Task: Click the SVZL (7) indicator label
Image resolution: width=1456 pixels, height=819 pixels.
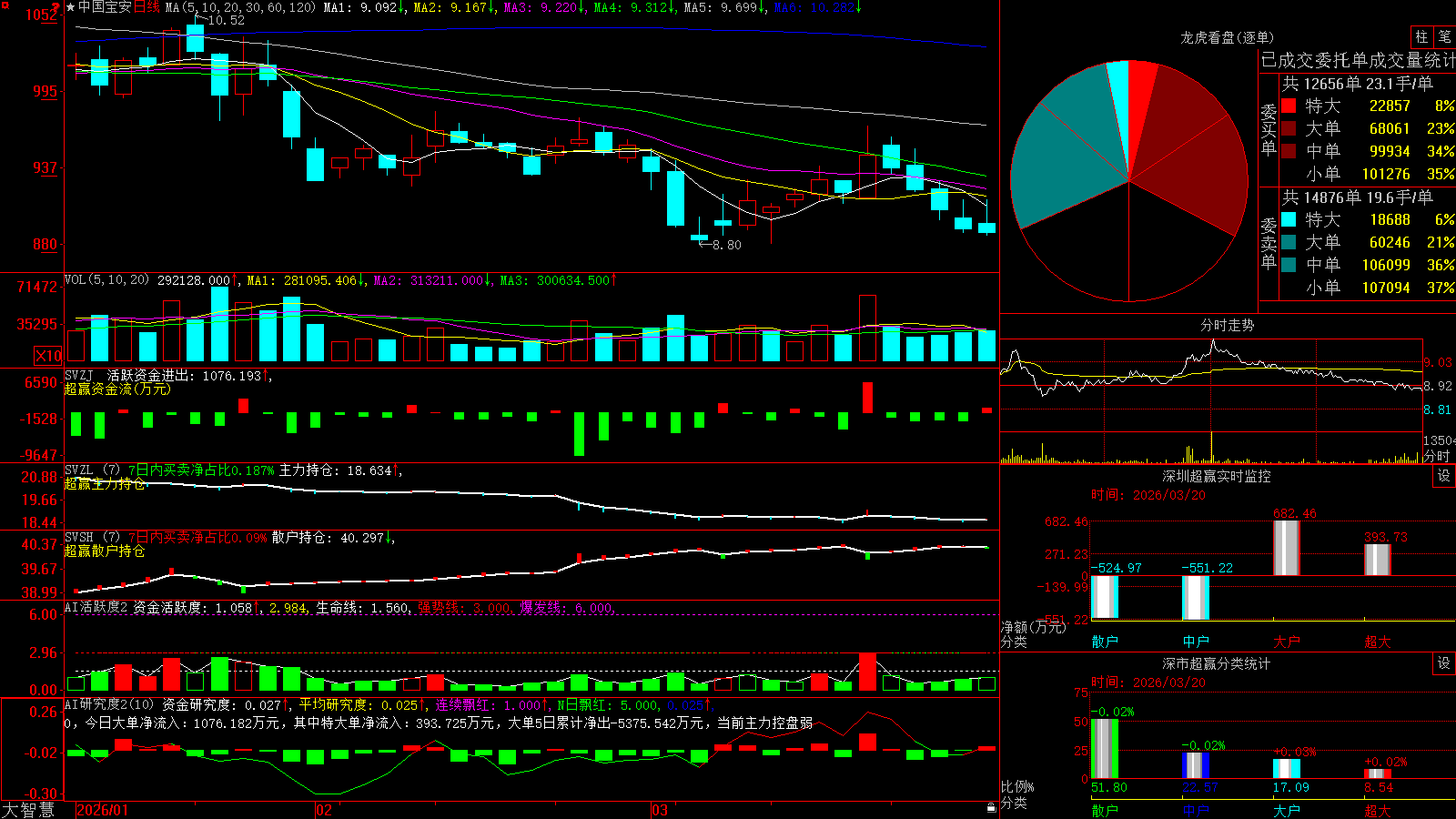Action: pos(92,470)
